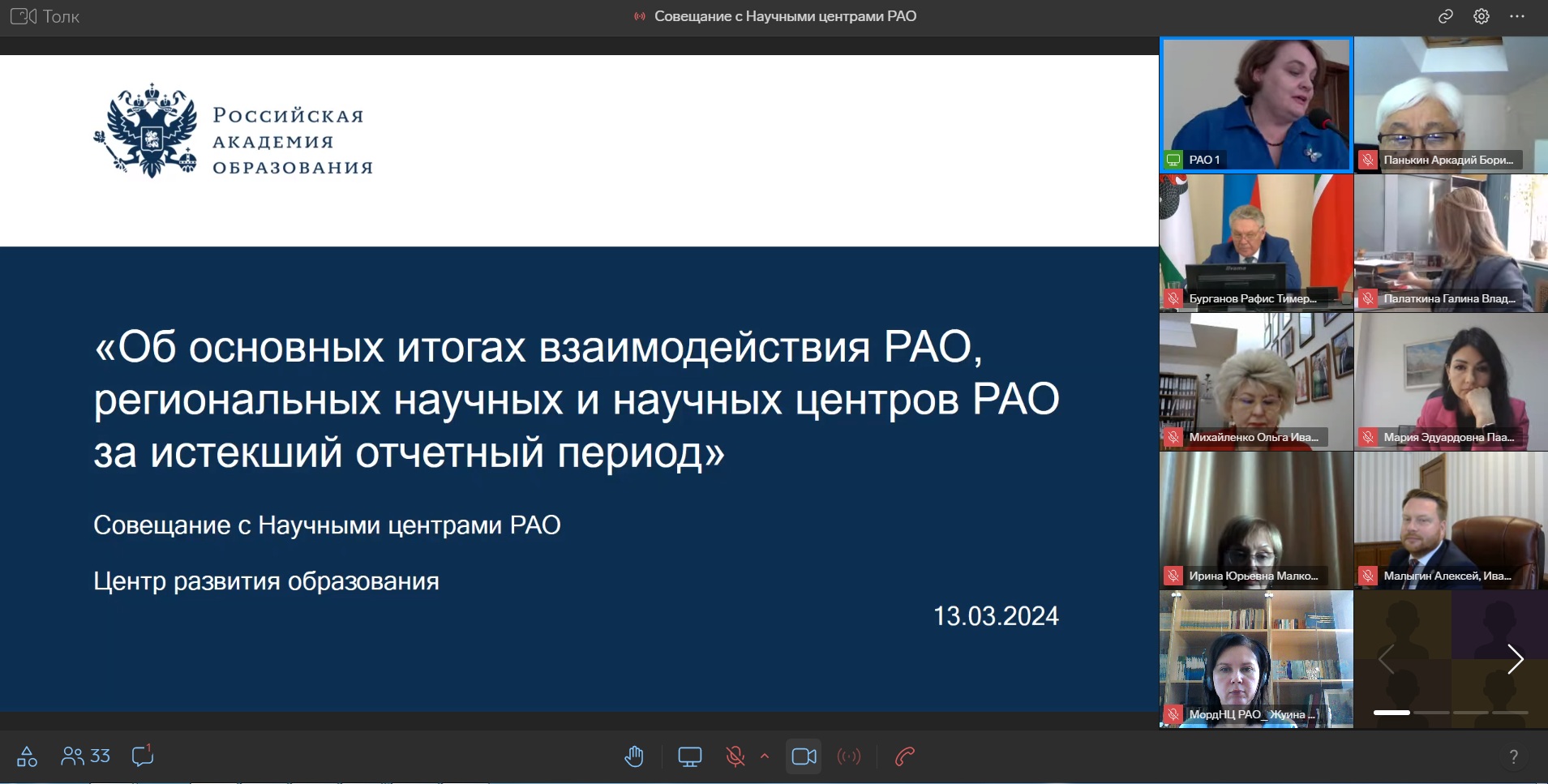
Task: Open the shapes apps icon at bottom left
Action: coord(27,756)
